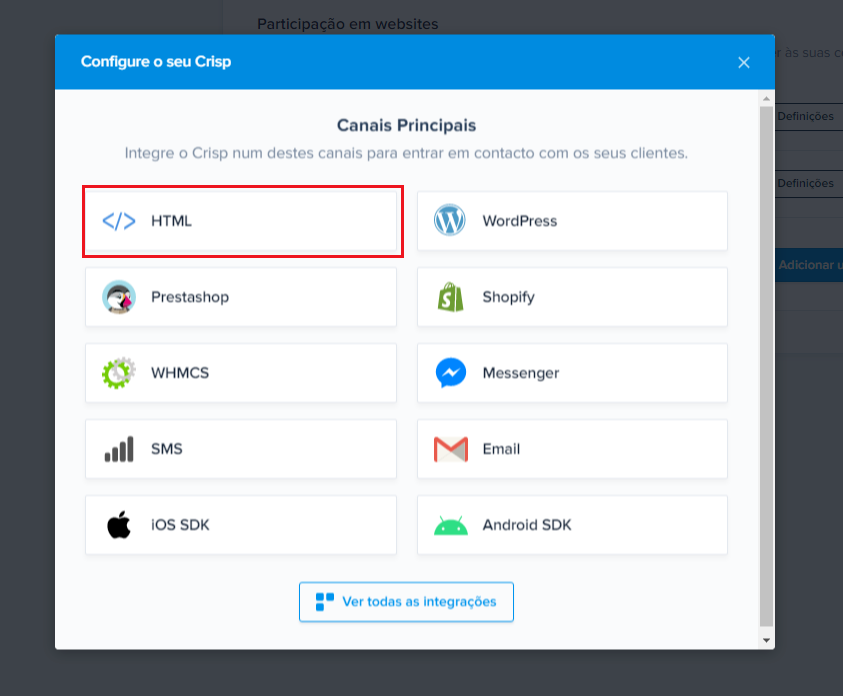Click the dialog vertical scrollbar track
Viewport: 843px width, 696px height.
[x=767, y=367]
